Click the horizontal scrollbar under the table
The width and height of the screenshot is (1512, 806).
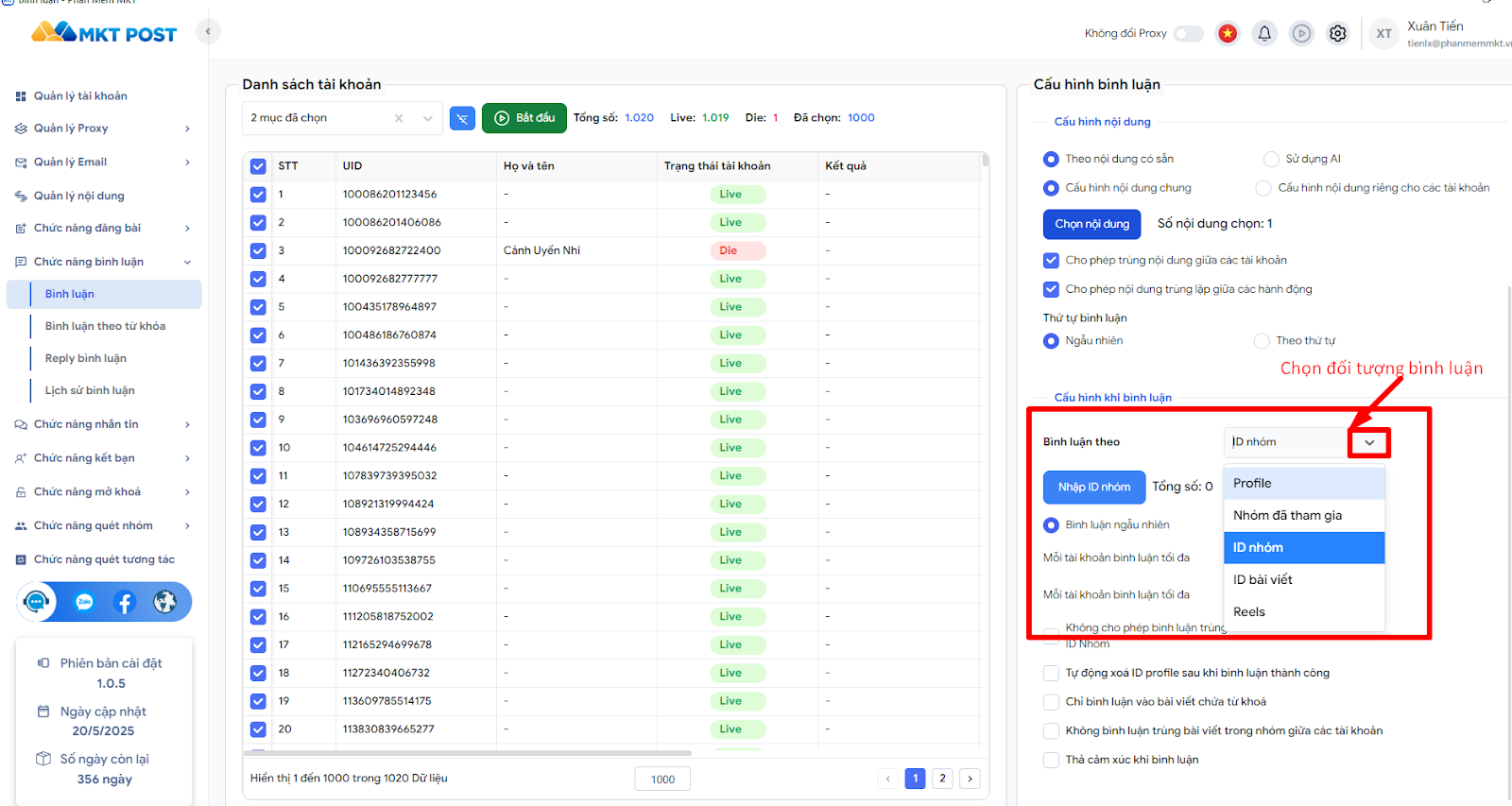tap(468, 753)
